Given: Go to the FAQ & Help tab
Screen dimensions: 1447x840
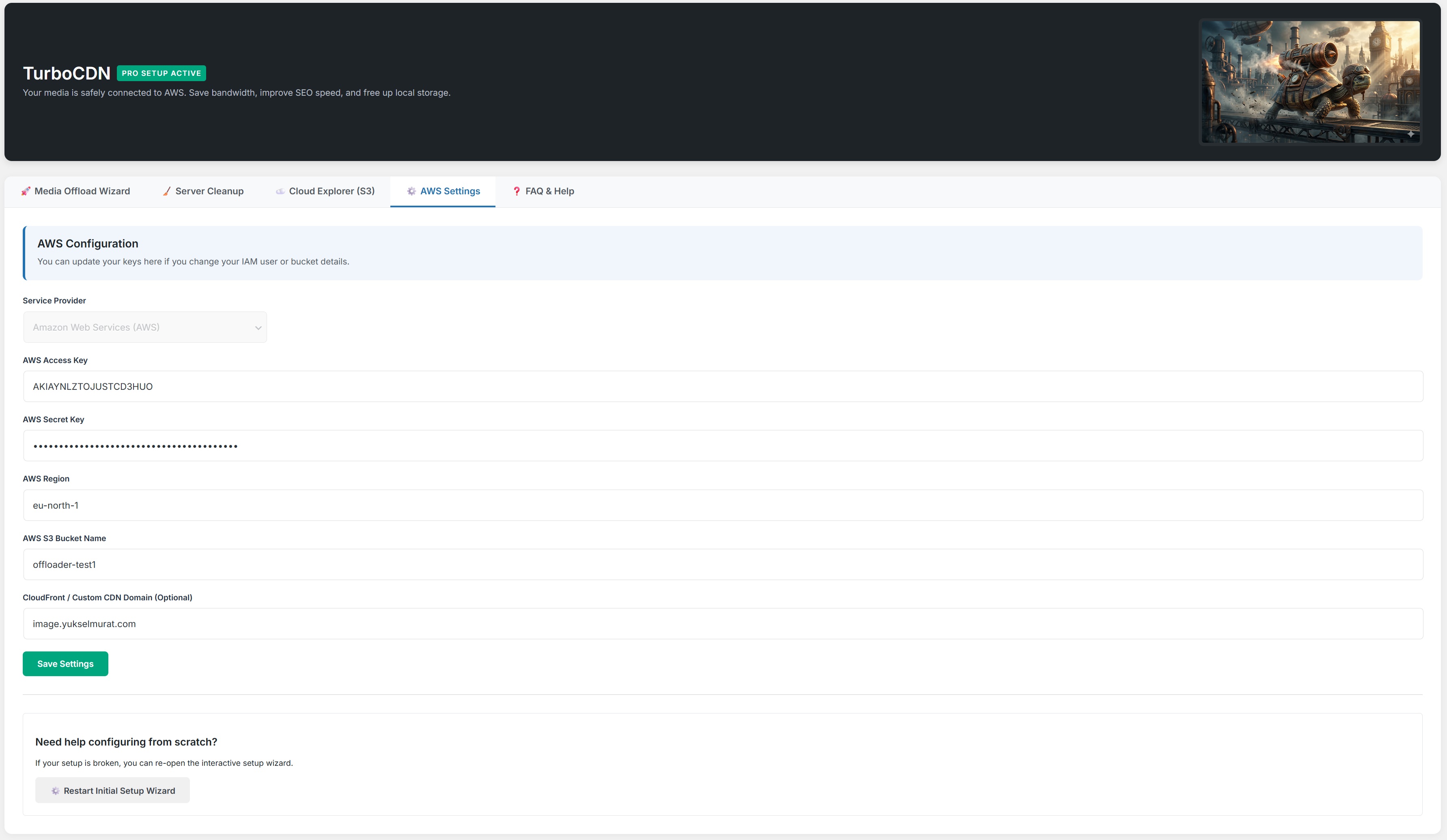Looking at the screenshot, I should click(x=543, y=191).
